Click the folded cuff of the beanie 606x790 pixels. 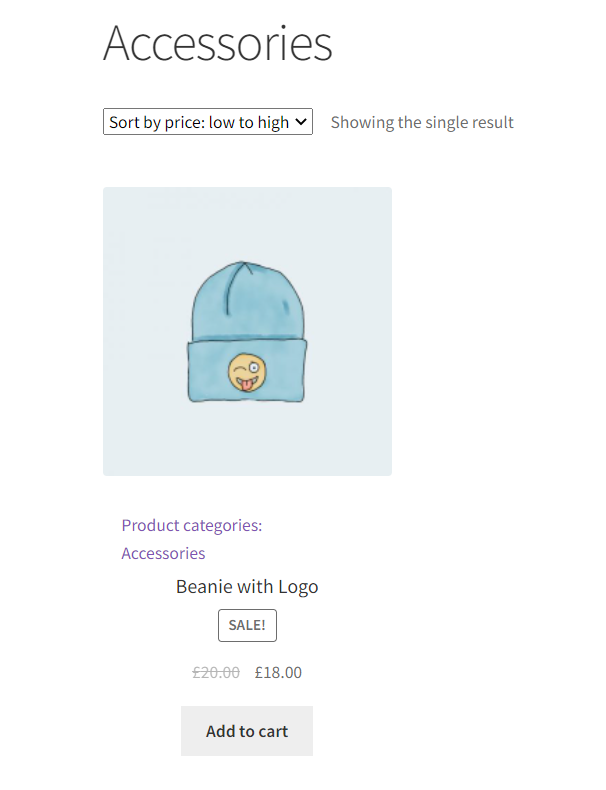(247, 371)
